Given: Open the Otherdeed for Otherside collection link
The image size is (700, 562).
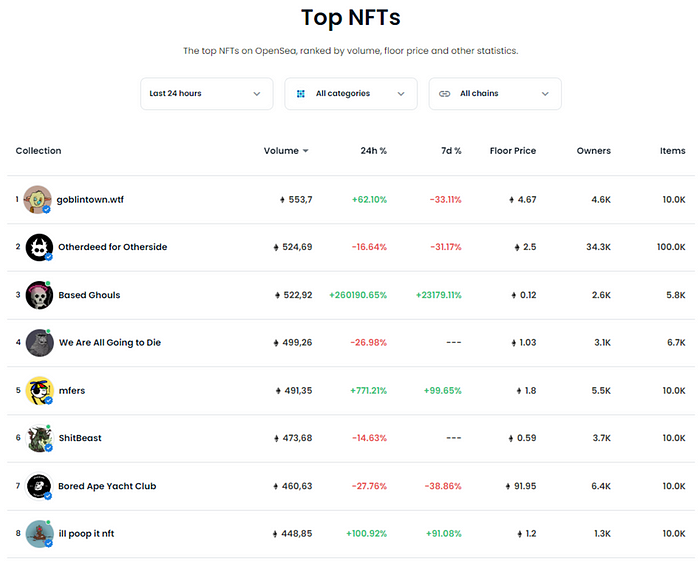Looking at the screenshot, I should tap(112, 247).
